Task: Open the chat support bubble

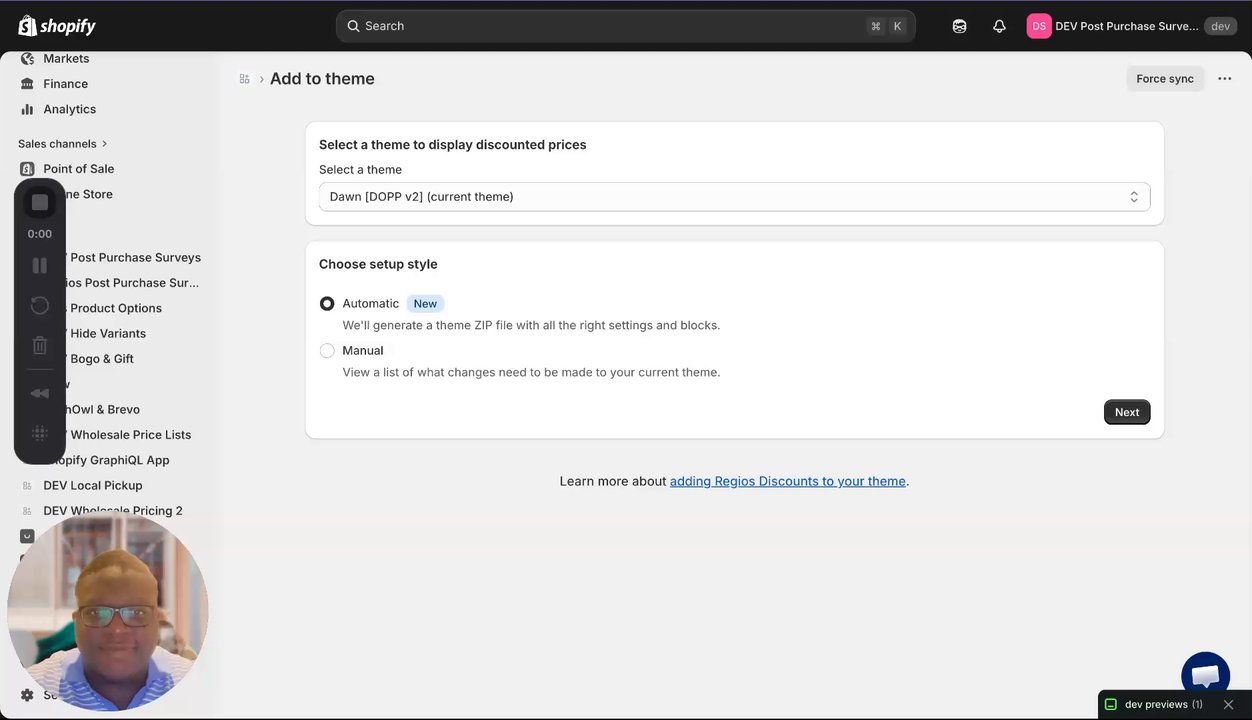Action: click(x=1205, y=675)
